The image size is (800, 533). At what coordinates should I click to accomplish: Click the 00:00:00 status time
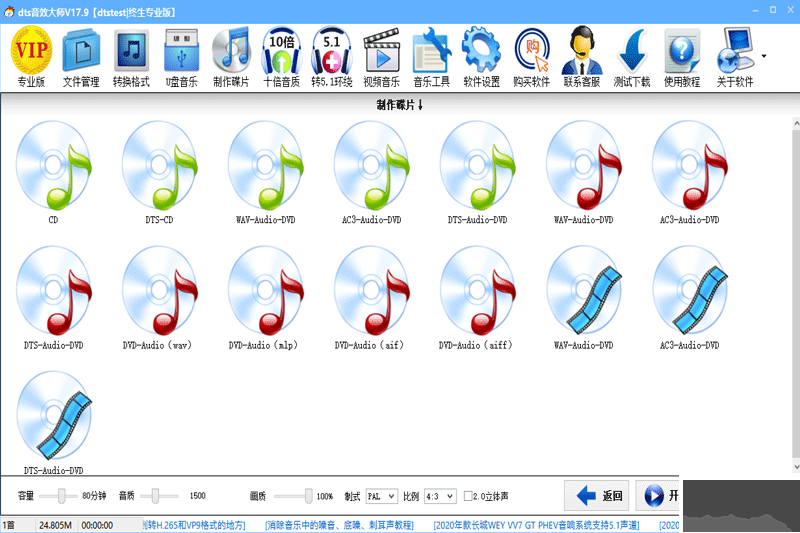pos(97,525)
